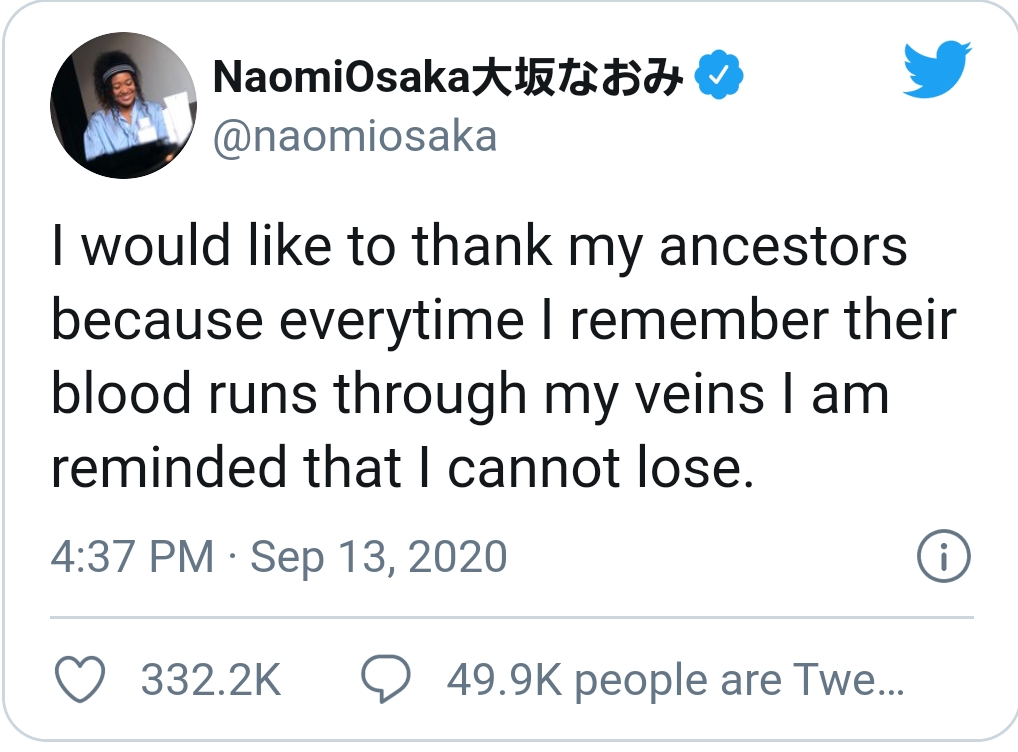Click the reply speech bubble icon
Viewport: 1018px width, 752px height.
(385, 681)
